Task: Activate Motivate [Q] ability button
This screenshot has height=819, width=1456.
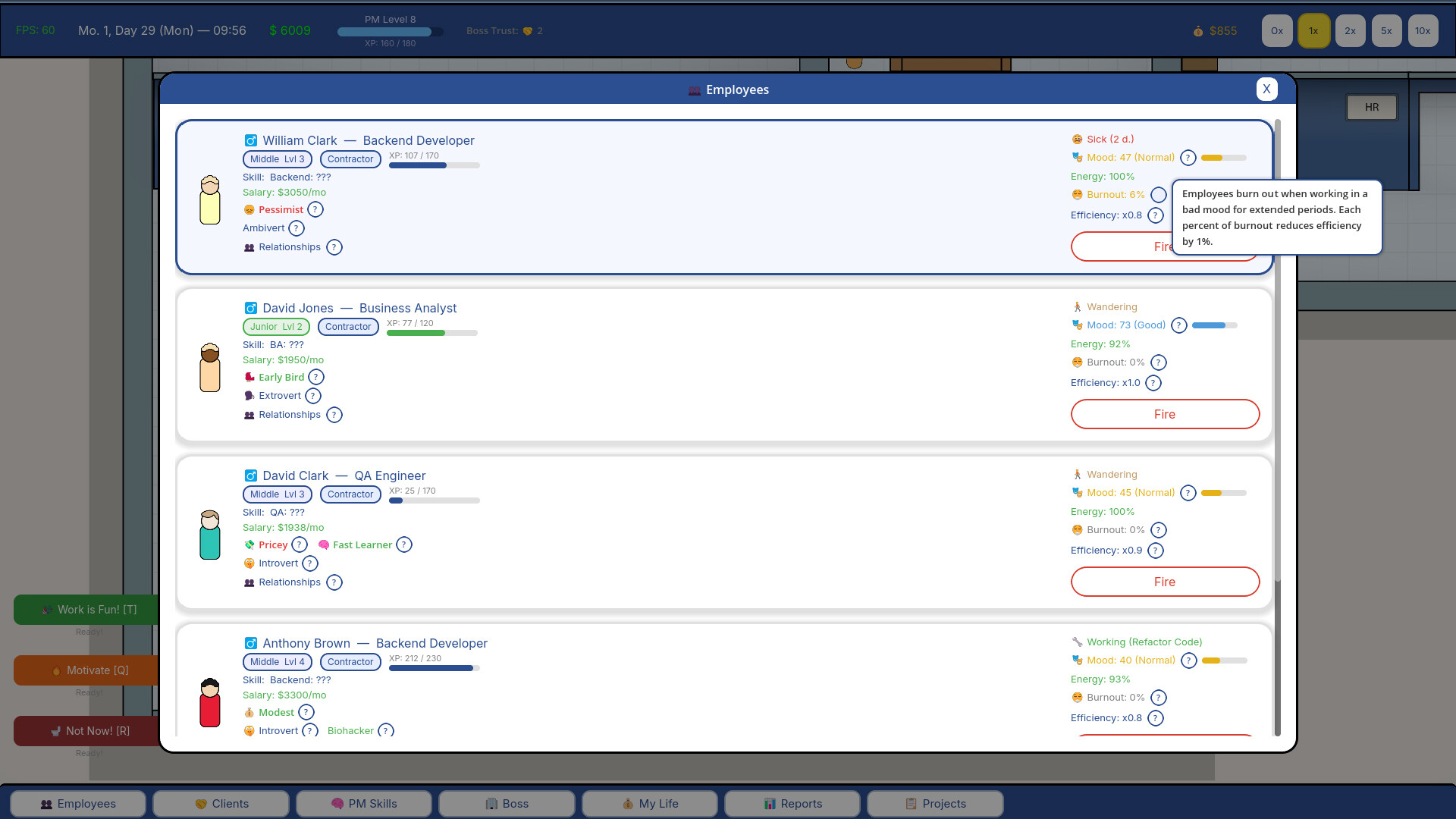Action: tap(87, 670)
